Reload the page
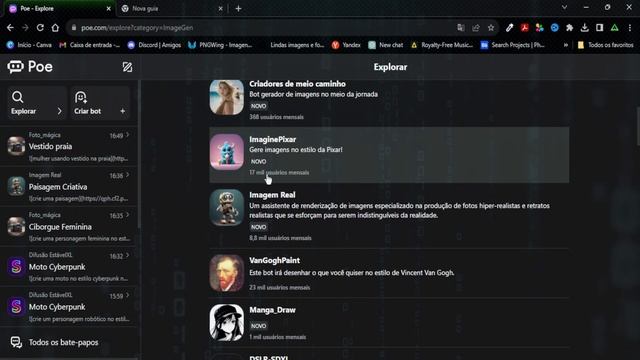The image size is (640, 360). tap(40, 28)
